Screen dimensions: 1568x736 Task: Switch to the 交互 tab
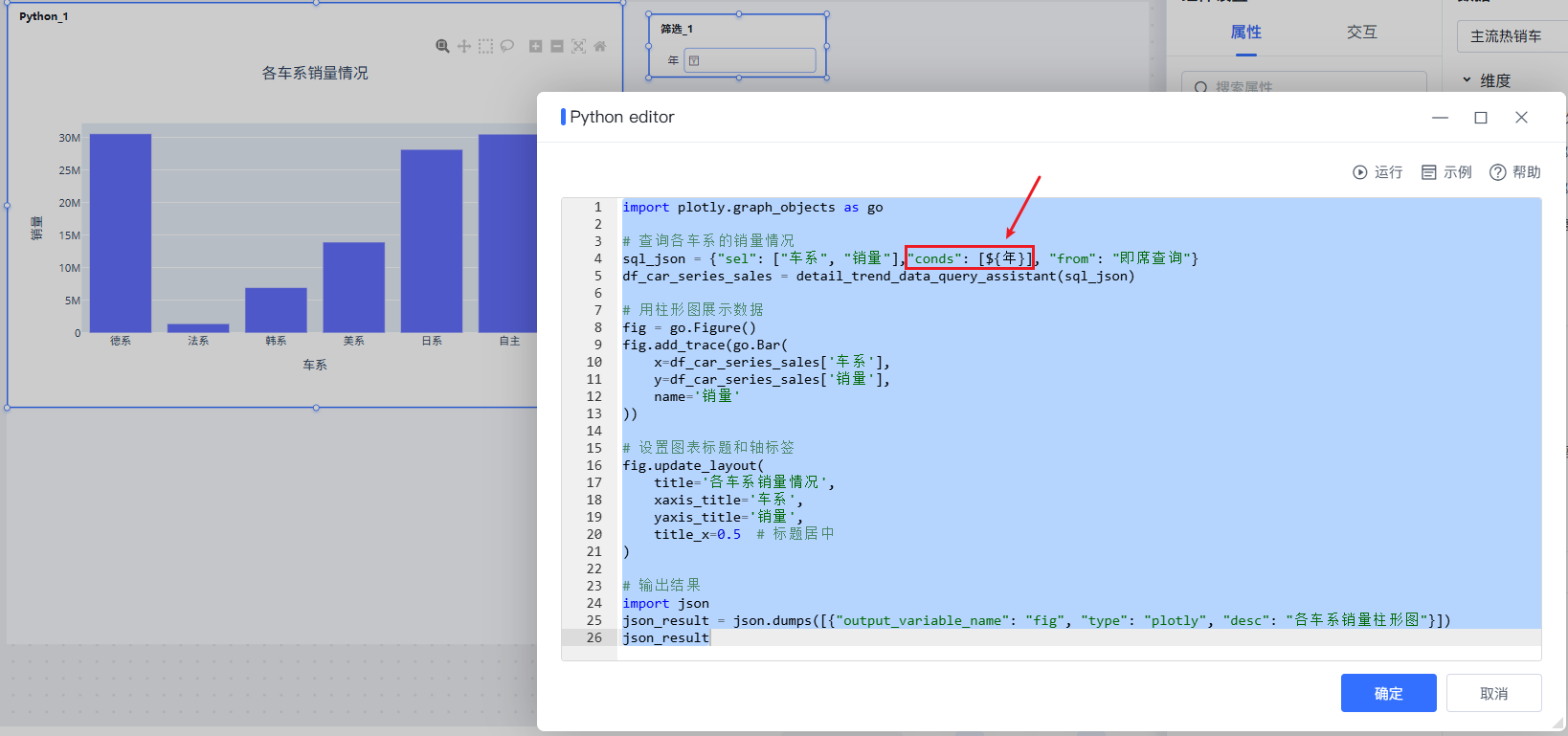click(1361, 33)
